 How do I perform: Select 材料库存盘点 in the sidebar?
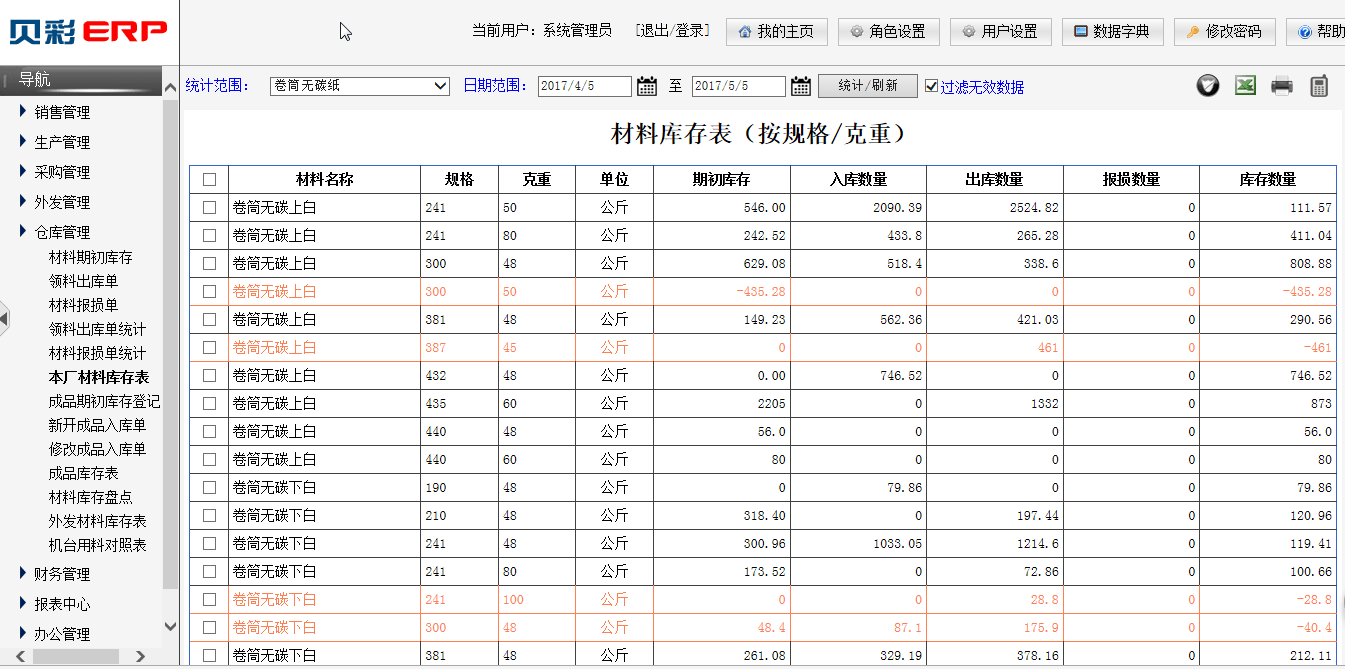coord(90,497)
